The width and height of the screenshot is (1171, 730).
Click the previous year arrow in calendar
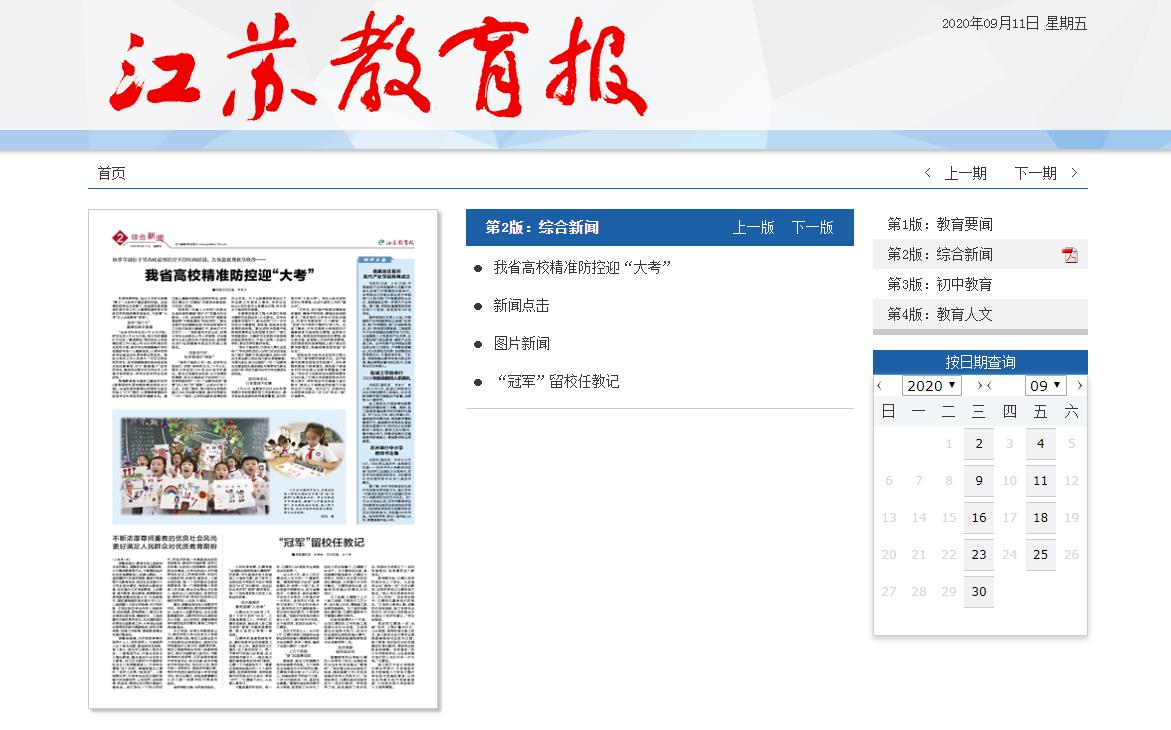coord(879,386)
